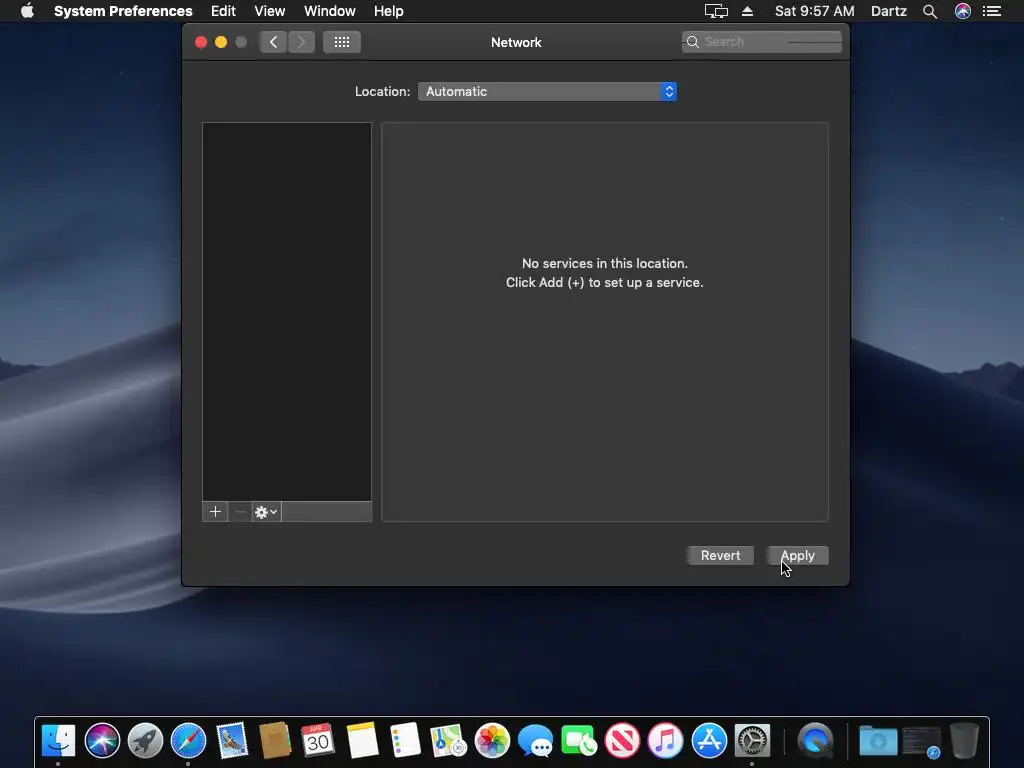Click the forward arrow in the toolbar
This screenshot has width=1024, height=768.
[301, 42]
